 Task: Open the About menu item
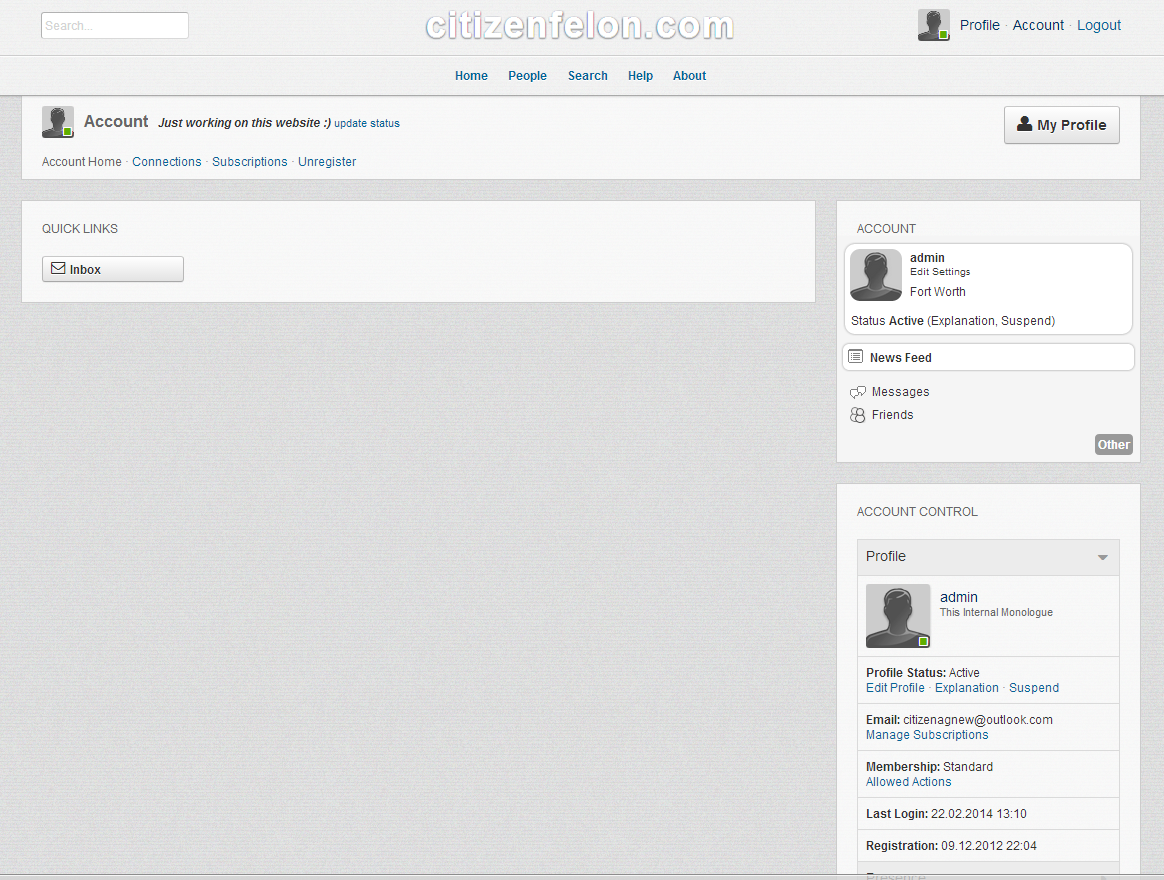tap(689, 76)
